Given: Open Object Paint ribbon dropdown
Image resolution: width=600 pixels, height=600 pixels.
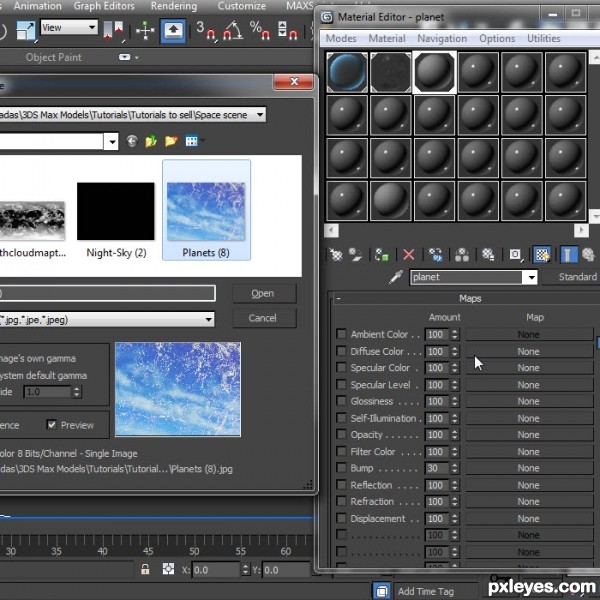Looking at the screenshot, I should [128, 57].
